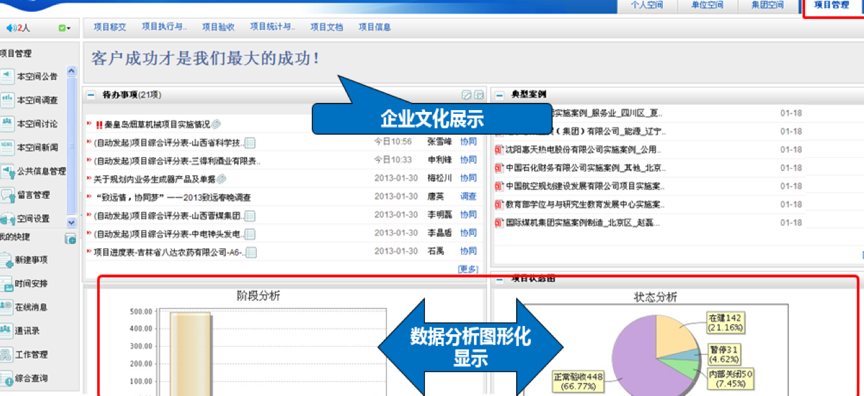Click the 工作管理 shortcut icon

(6, 355)
